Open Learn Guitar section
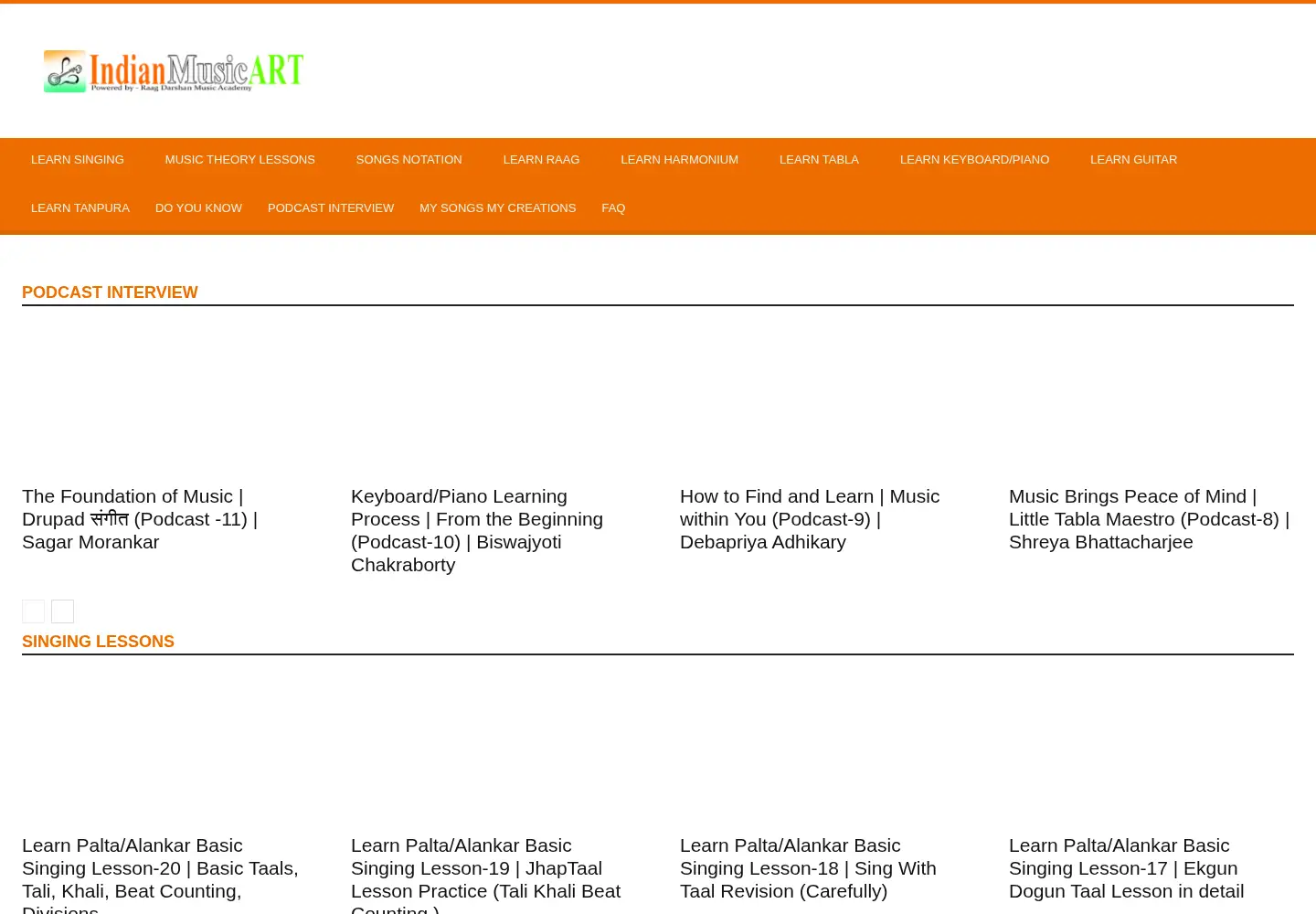This screenshot has width=1316, height=914. pos(1133,160)
